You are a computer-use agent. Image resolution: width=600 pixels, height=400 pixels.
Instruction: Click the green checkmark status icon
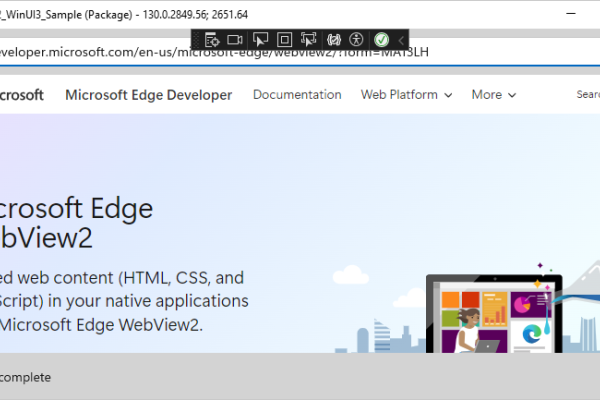pos(381,40)
